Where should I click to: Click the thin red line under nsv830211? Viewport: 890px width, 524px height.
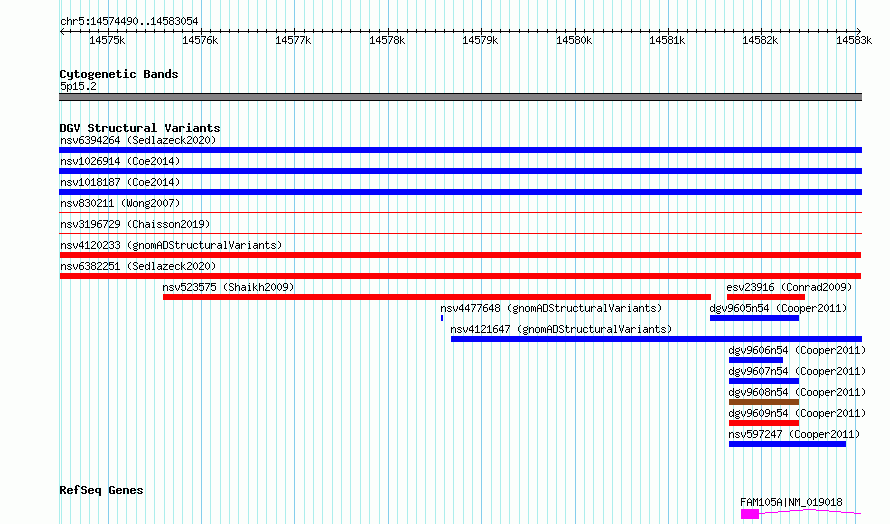[460, 213]
